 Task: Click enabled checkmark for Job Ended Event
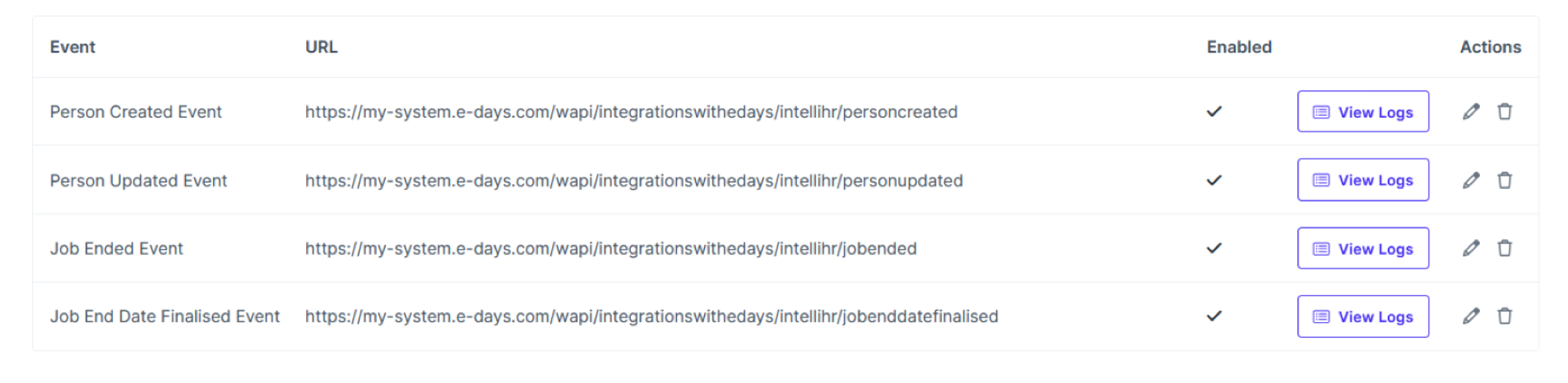[1214, 248]
